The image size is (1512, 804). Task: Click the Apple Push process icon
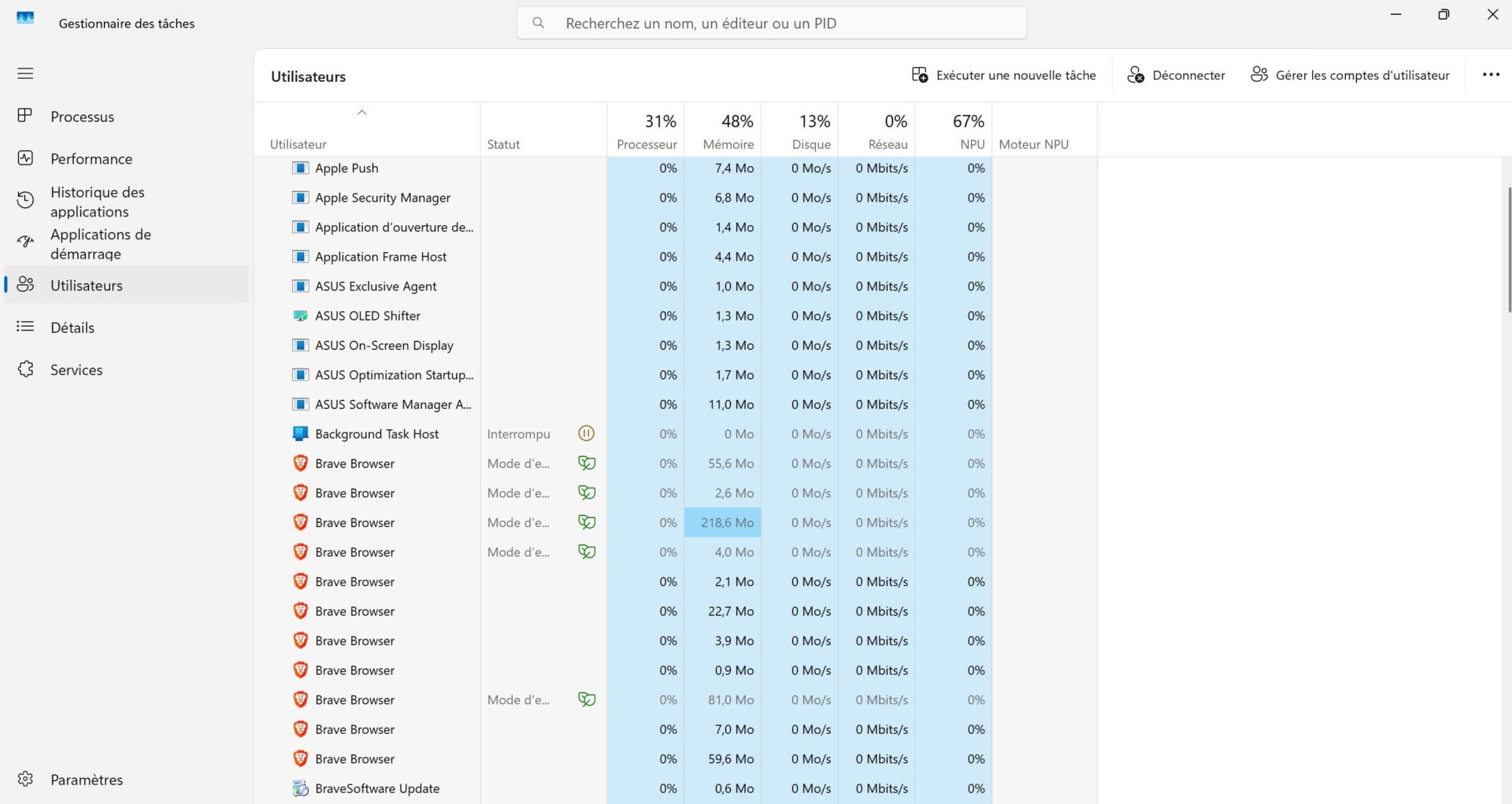tap(300, 168)
